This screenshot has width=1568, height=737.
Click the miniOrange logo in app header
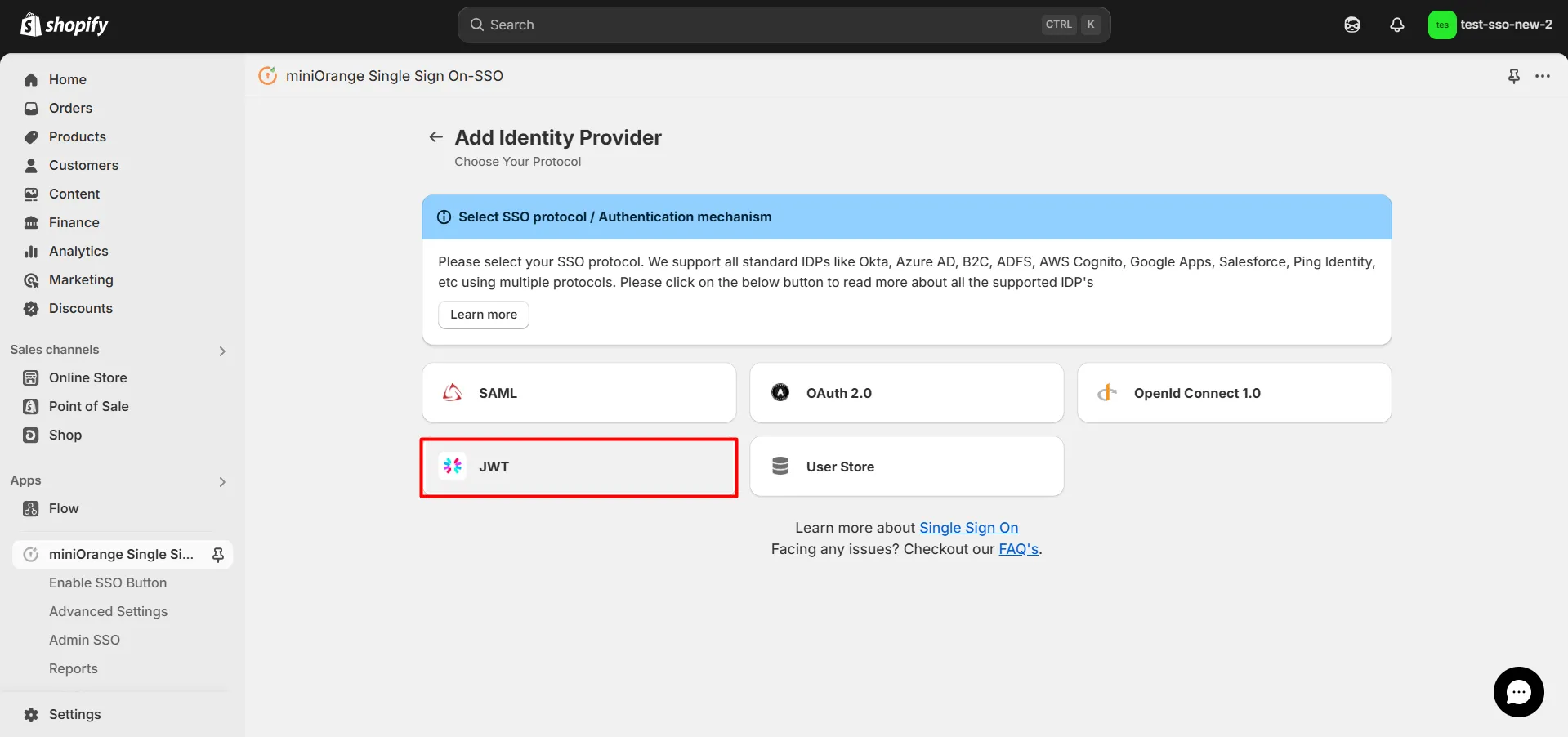pos(267,75)
